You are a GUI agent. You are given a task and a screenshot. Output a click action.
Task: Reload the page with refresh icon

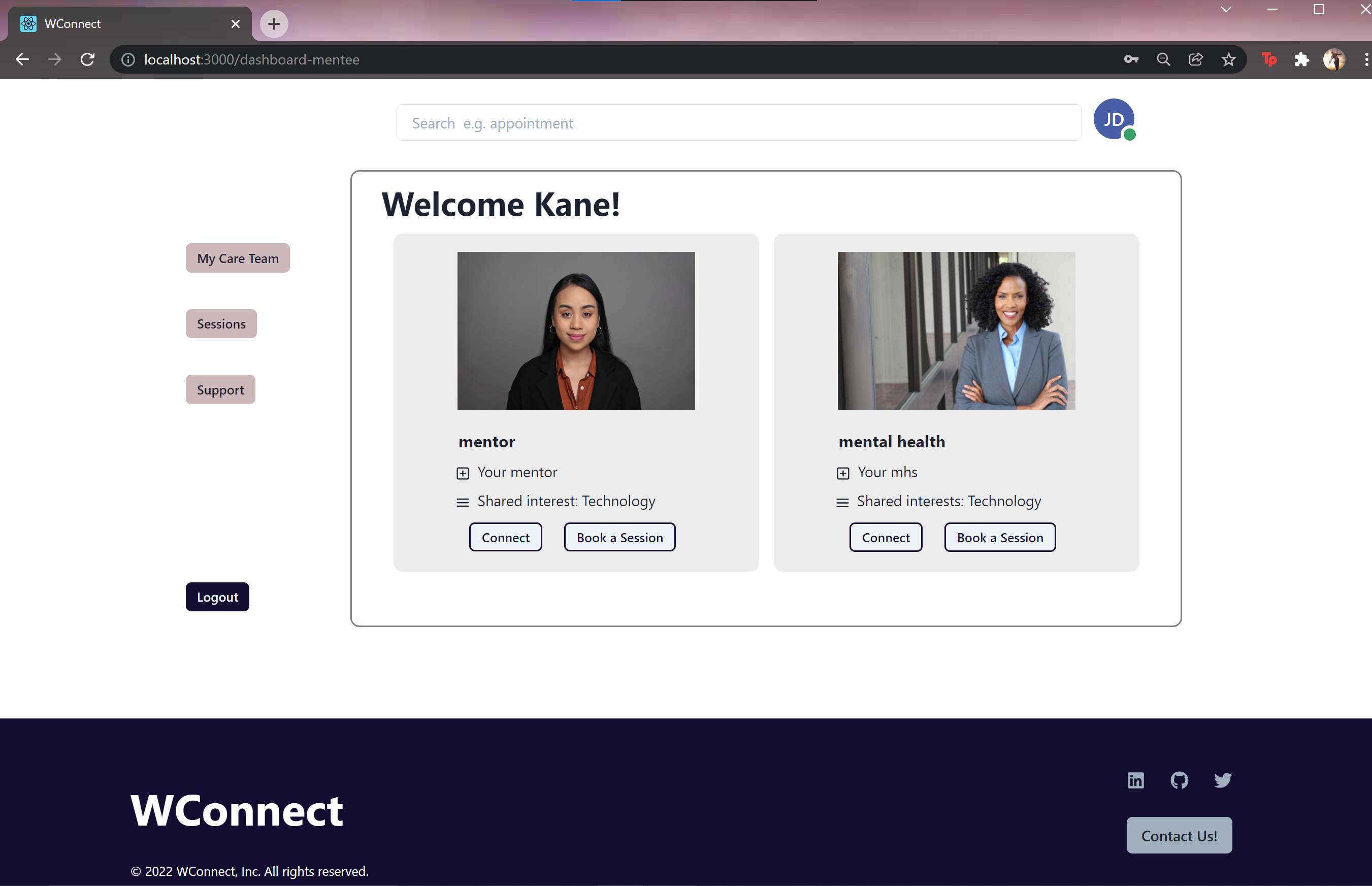tap(87, 60)
